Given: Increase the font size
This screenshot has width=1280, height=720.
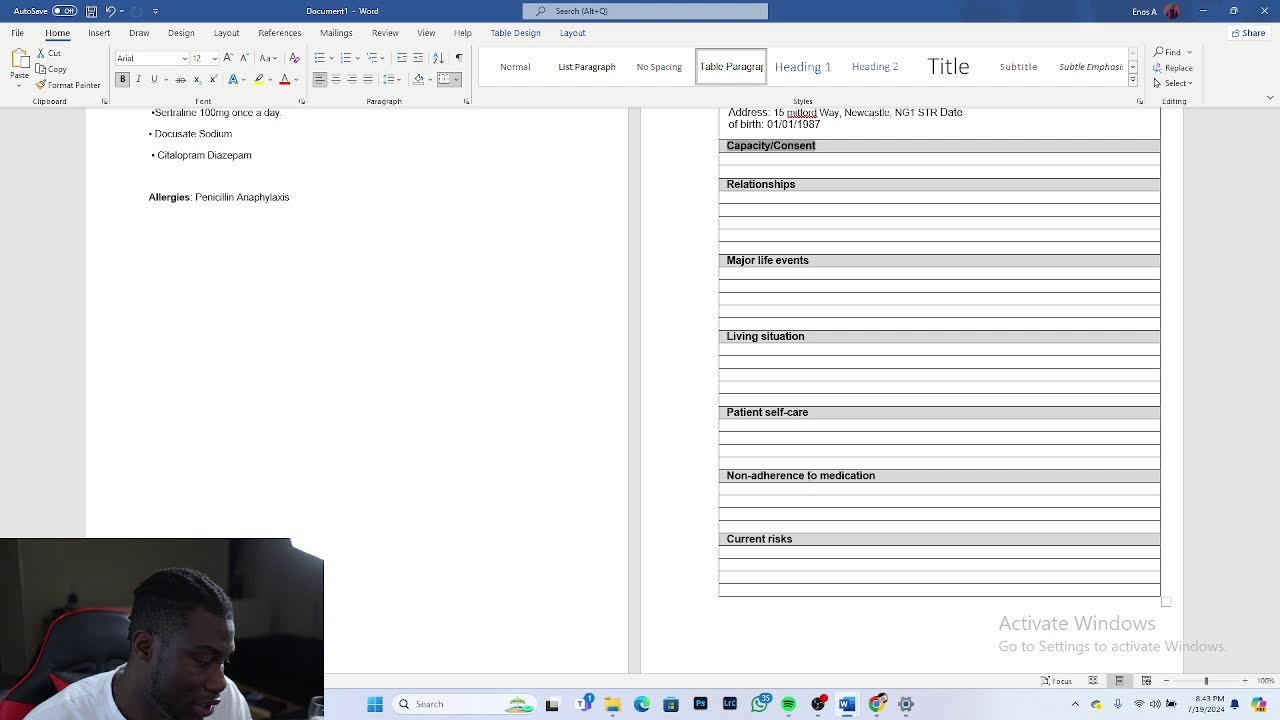Looking at the screenshot, I should pos(228,57).
